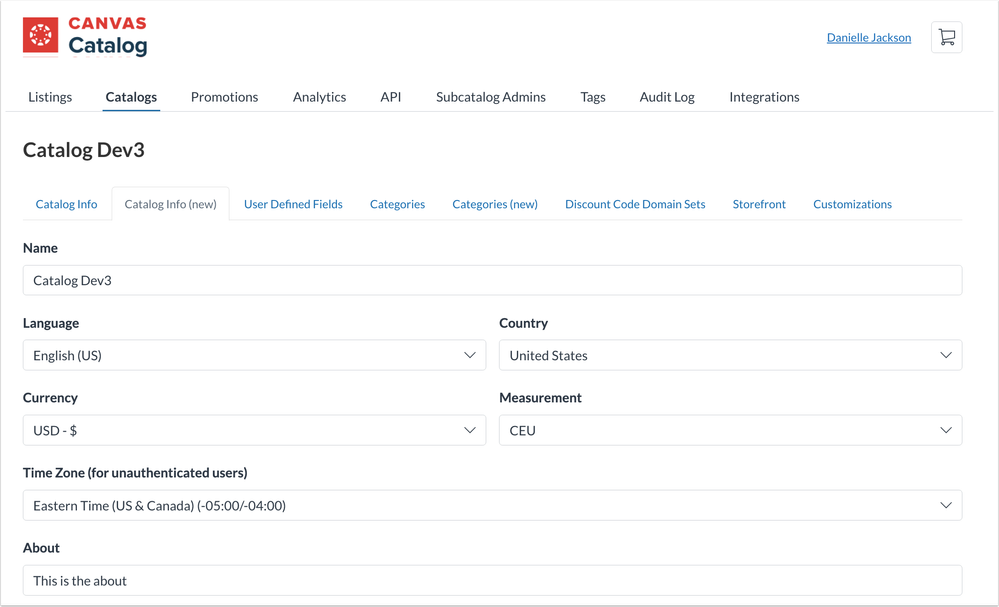Open the Danielle Jackson account link
This screenshot has width=999, height=607.
(x=868, y=37)
